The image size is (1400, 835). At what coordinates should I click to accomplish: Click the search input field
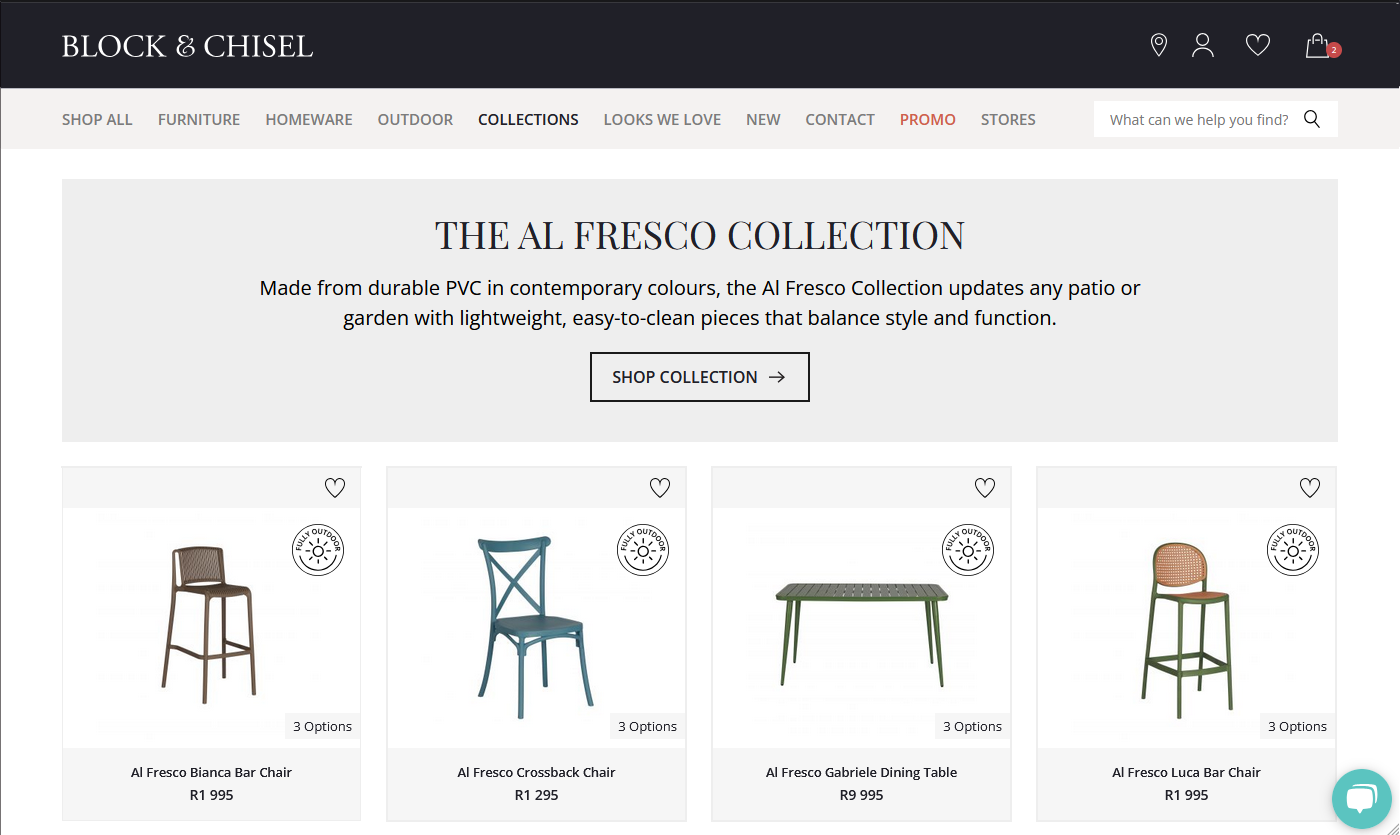pos(1198,119)
